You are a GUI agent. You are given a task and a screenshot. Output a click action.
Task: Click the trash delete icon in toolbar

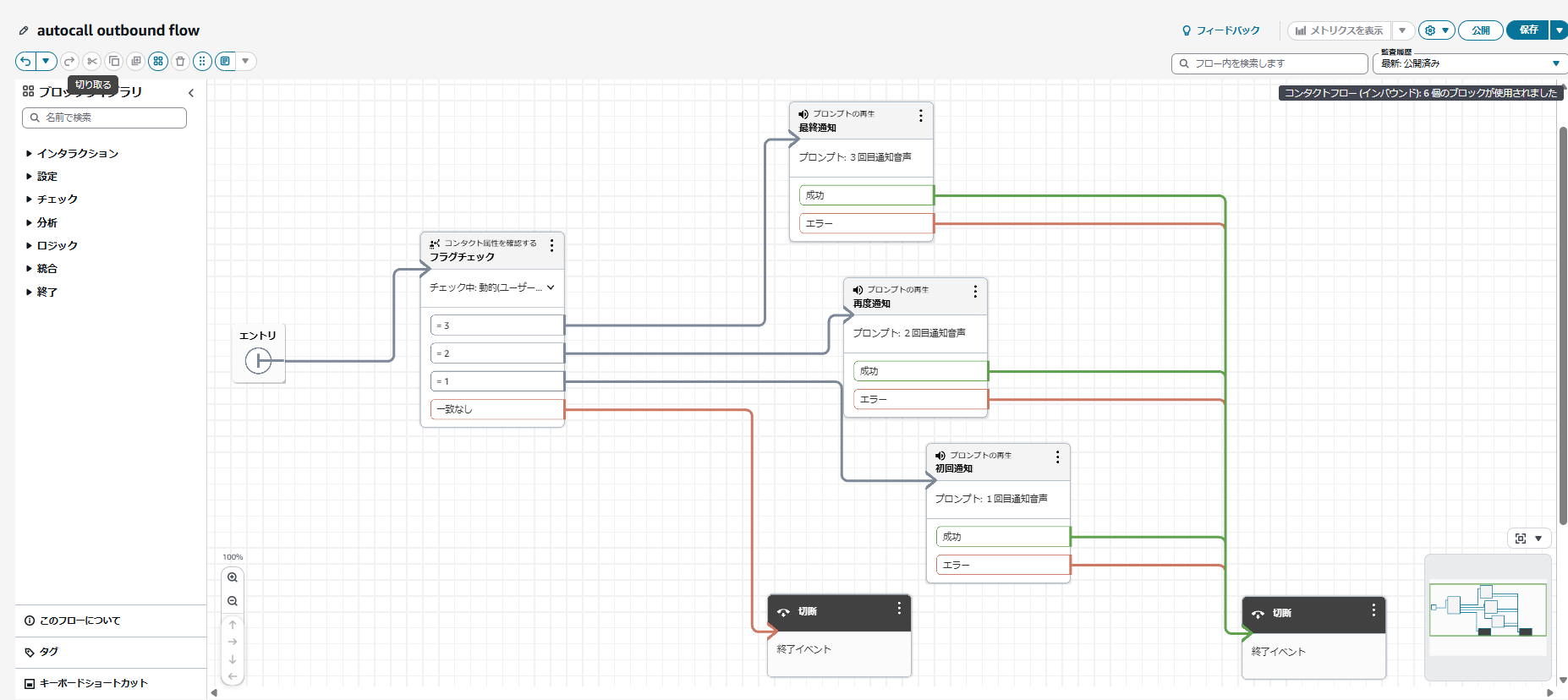(x=180, y=61)
